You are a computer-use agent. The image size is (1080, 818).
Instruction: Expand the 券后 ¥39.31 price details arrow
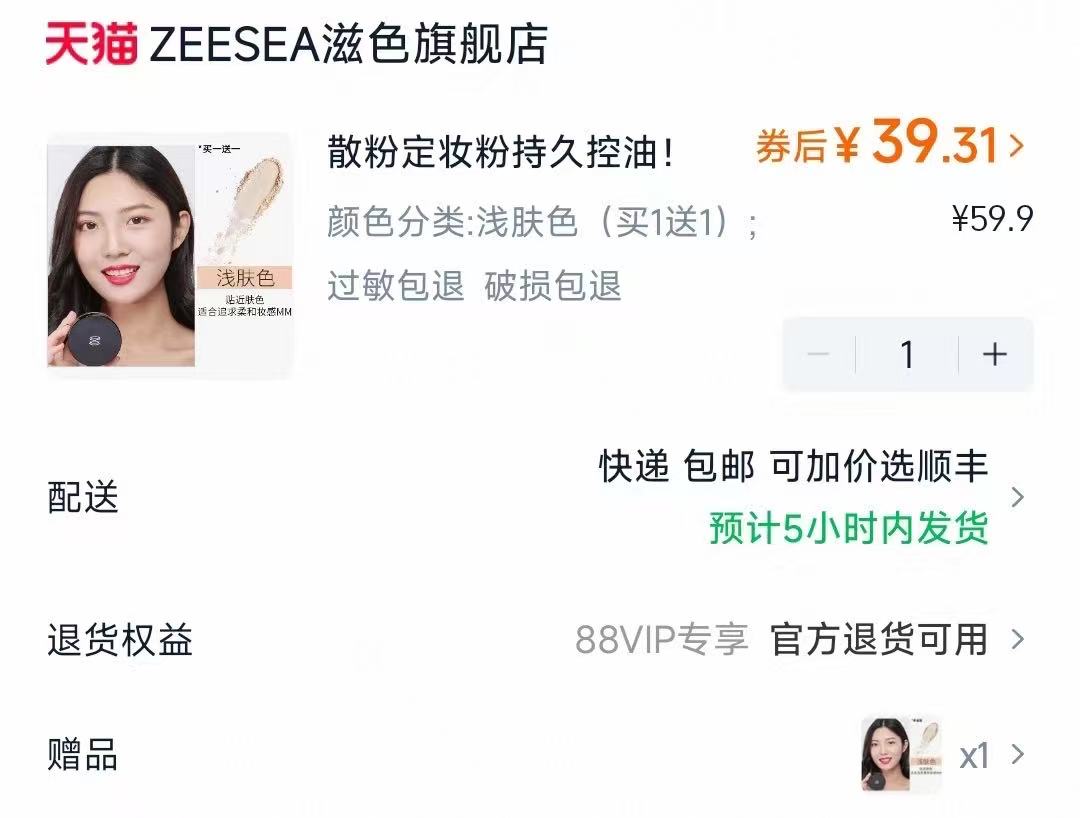(1016, 146)
